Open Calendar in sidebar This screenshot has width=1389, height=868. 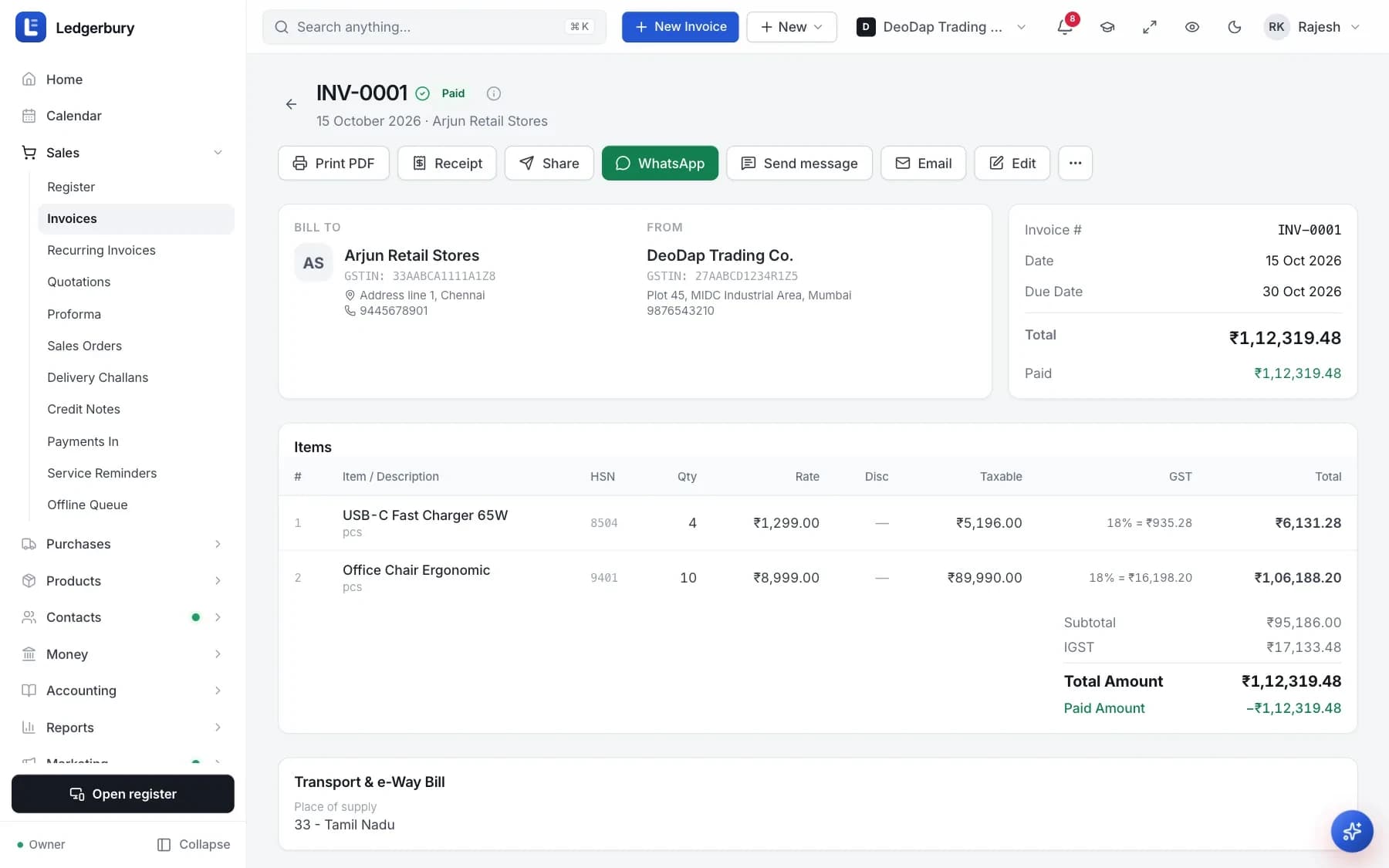click(x=123, y=116)
